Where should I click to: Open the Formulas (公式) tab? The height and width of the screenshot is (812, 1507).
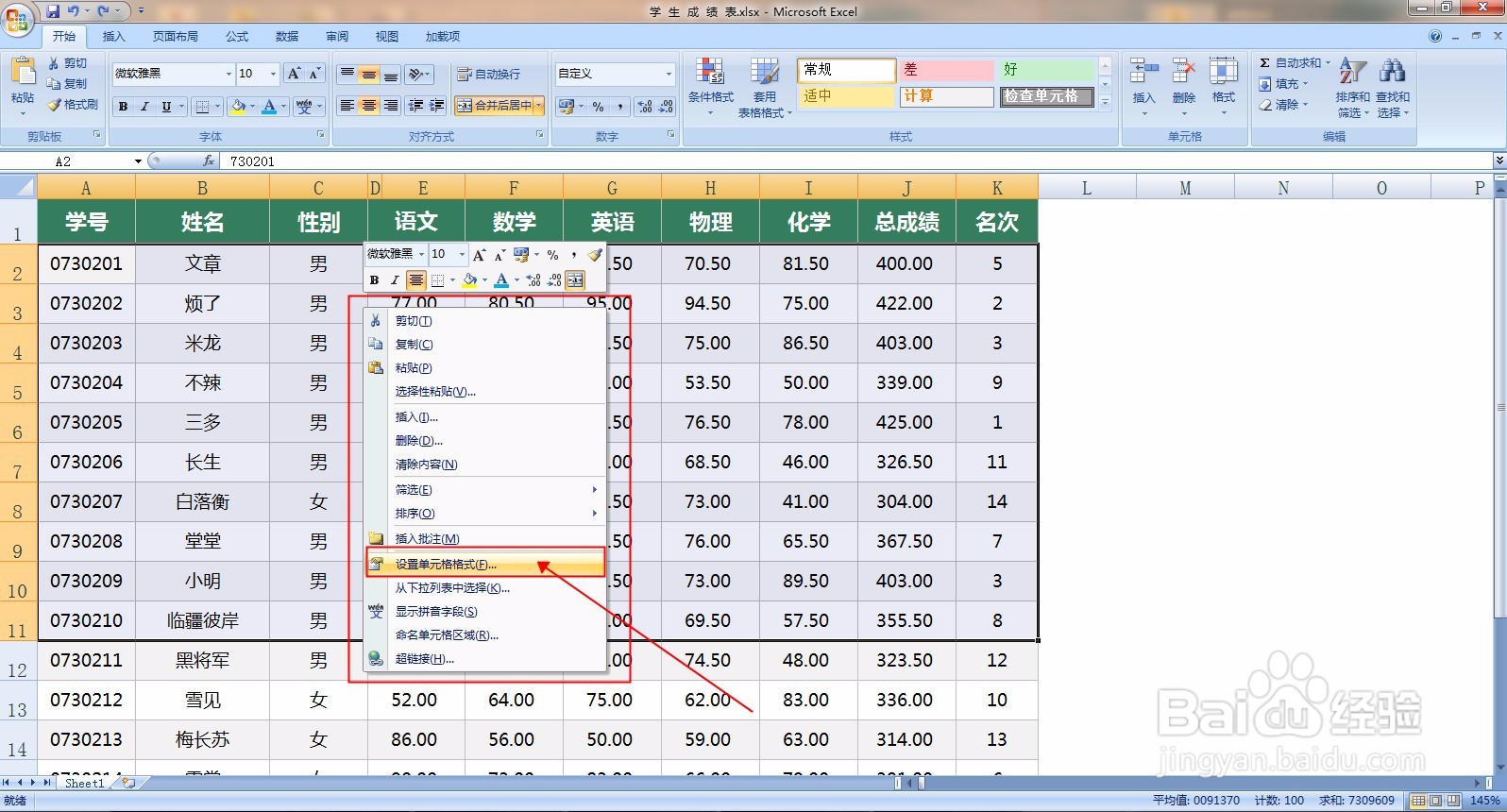pos(237,37)
